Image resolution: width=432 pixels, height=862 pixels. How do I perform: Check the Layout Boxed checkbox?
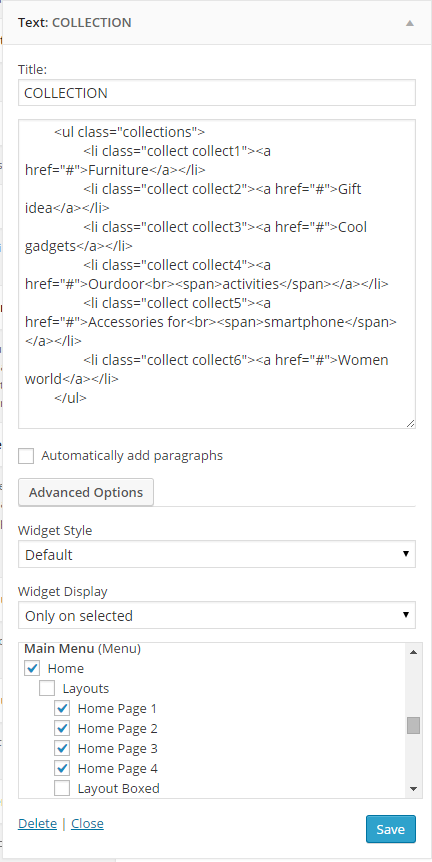pos(62,788)
